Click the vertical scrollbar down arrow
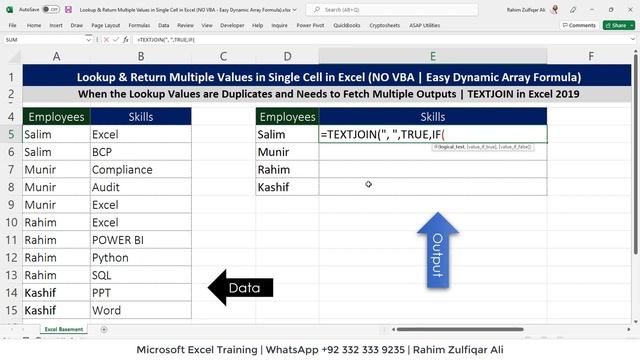The width and height of the screenshot is (640, 360). 636,322
